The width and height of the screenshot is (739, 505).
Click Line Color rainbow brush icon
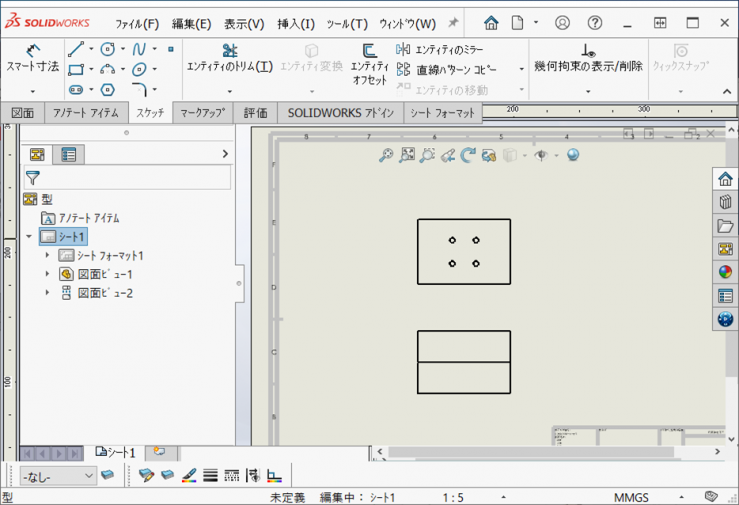coord(189,475)
